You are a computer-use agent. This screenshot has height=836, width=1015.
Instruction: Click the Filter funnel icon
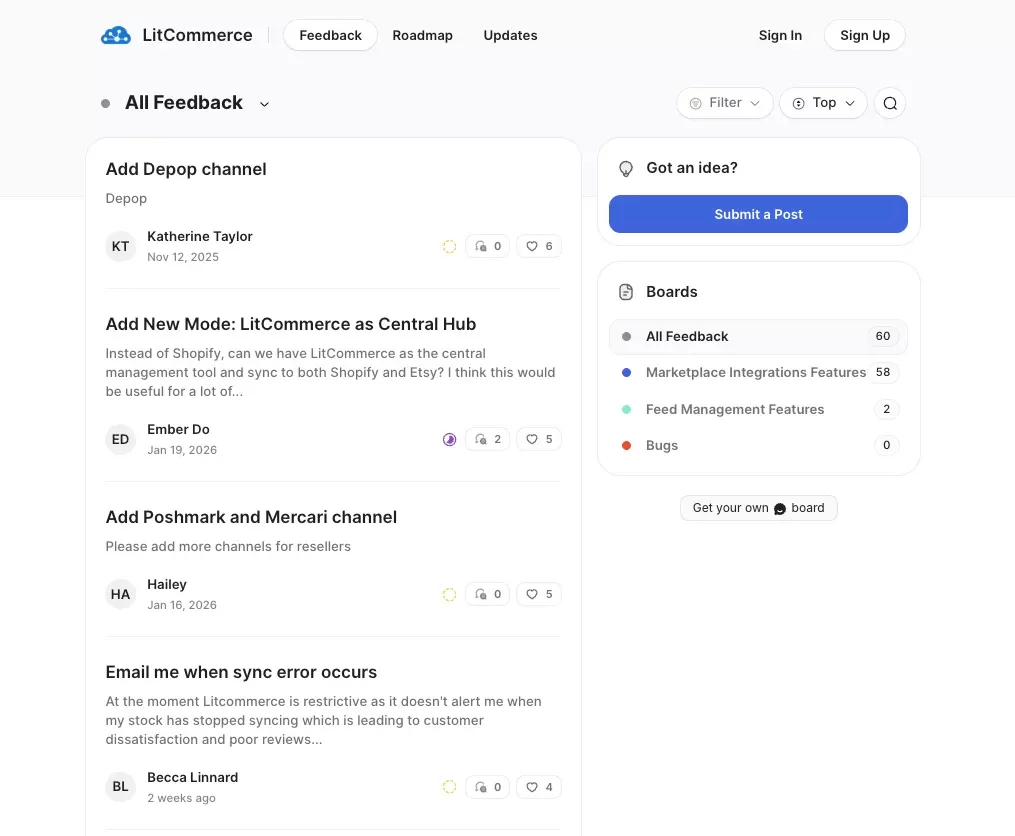coord(696,102)
